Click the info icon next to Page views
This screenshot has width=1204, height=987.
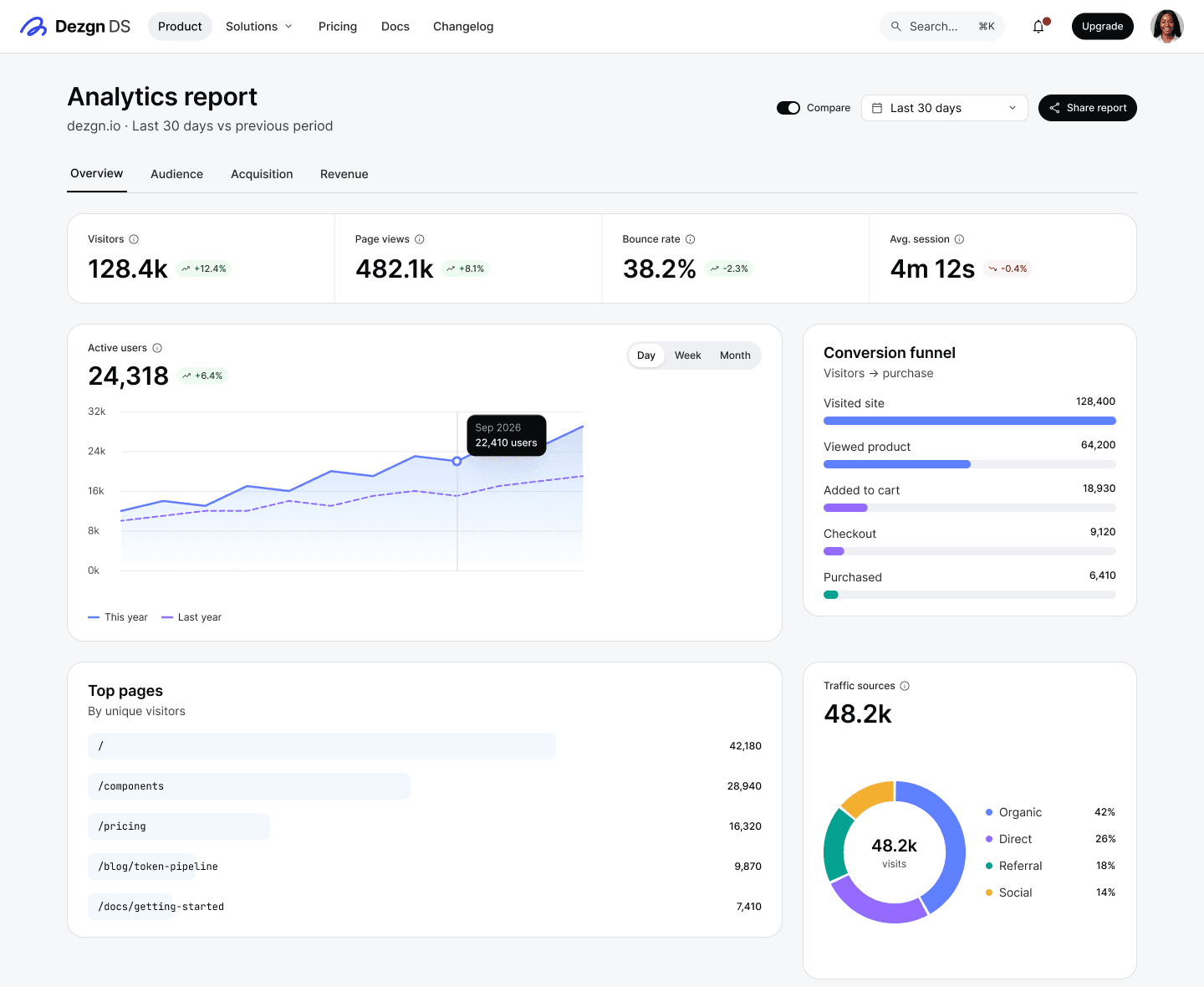click(420, 239)
